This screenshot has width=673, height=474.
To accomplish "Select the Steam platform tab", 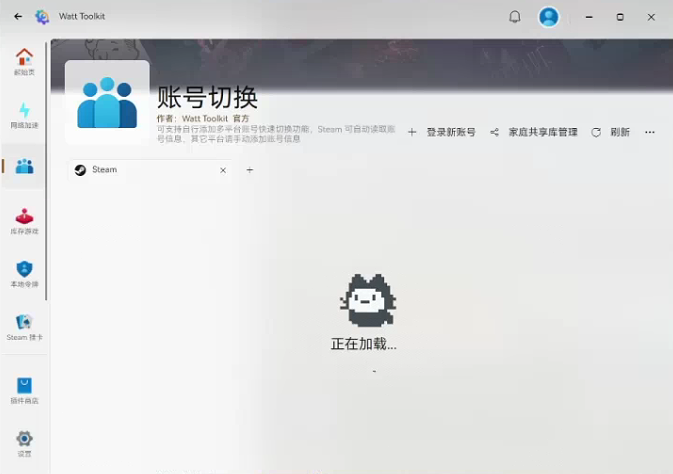I will pos(150,170).
